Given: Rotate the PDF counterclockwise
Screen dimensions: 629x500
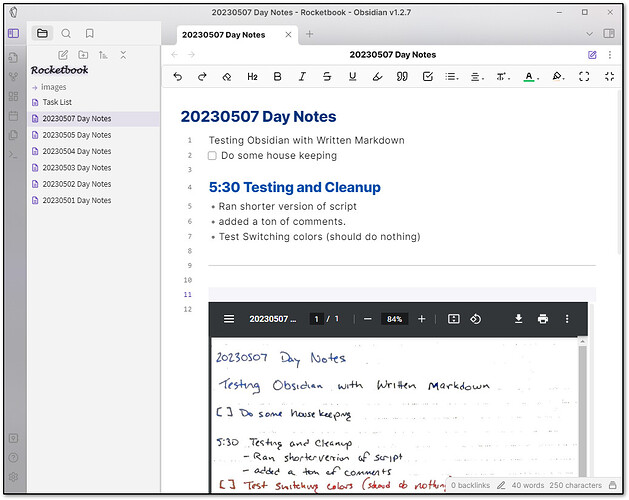Looking at the screenshot, I should pos(476,319).
